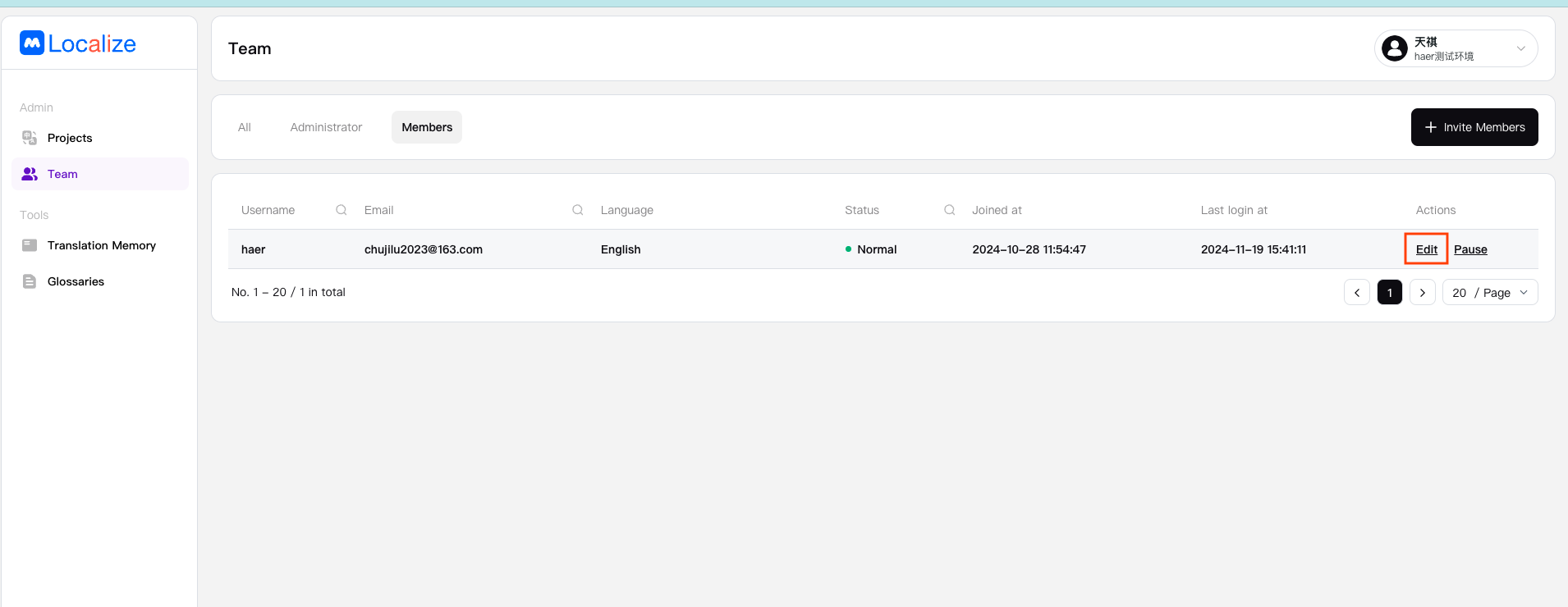This screenshot has width=1568, height=607.
Task: Open the Email column search icon
Action: (x=578, y=210)
